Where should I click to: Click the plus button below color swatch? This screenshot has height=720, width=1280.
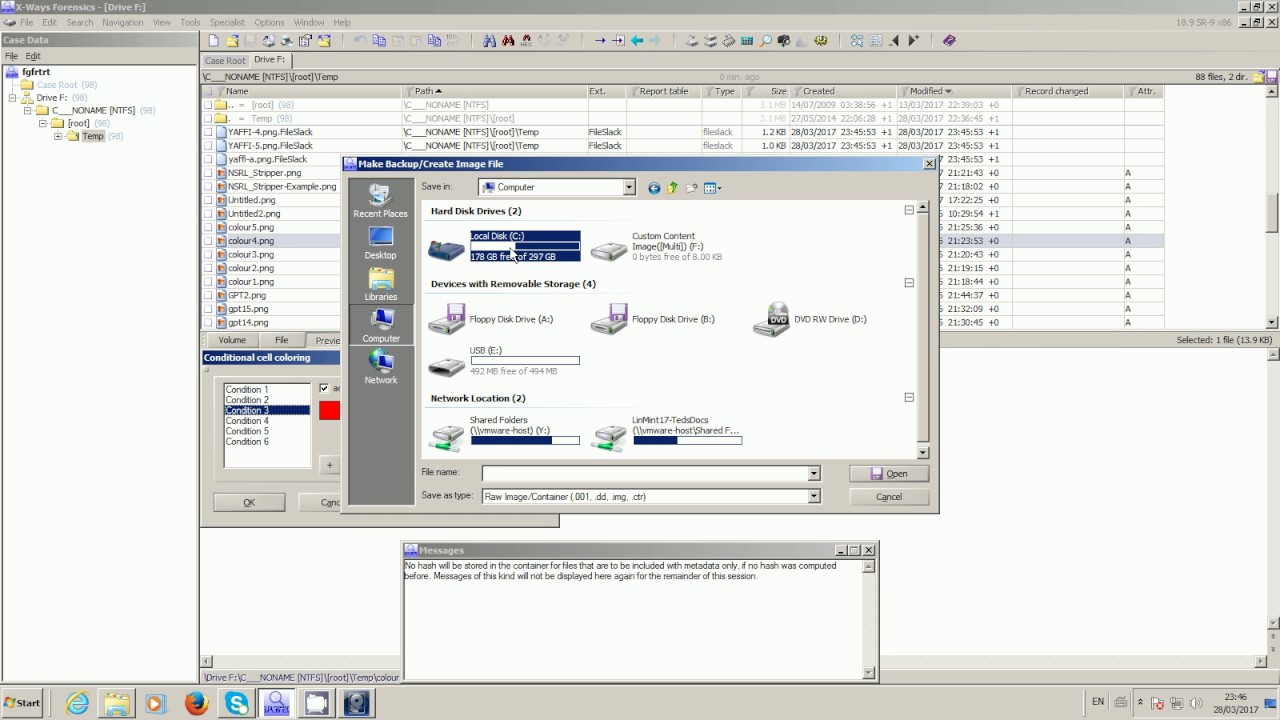(329, 465)
